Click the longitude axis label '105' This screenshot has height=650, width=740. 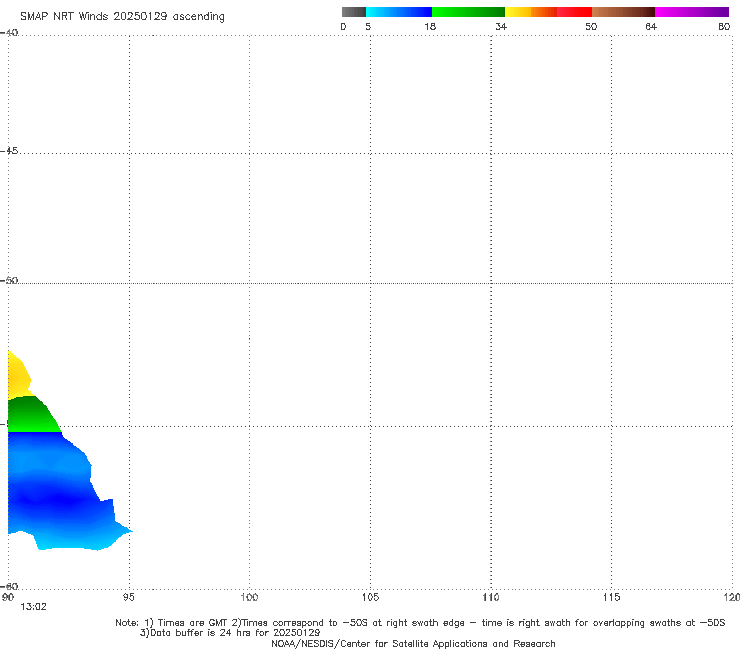pos(370,597)
